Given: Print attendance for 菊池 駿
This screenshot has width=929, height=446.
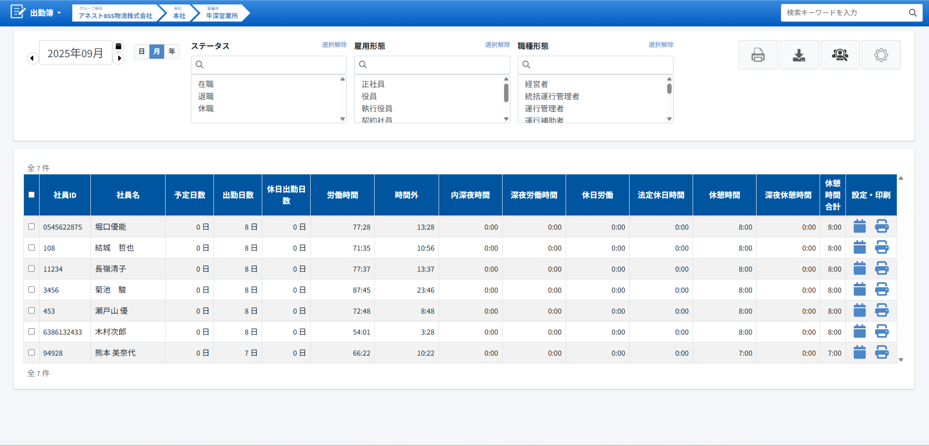Looking at the screenshot, I should click(882, 290).
